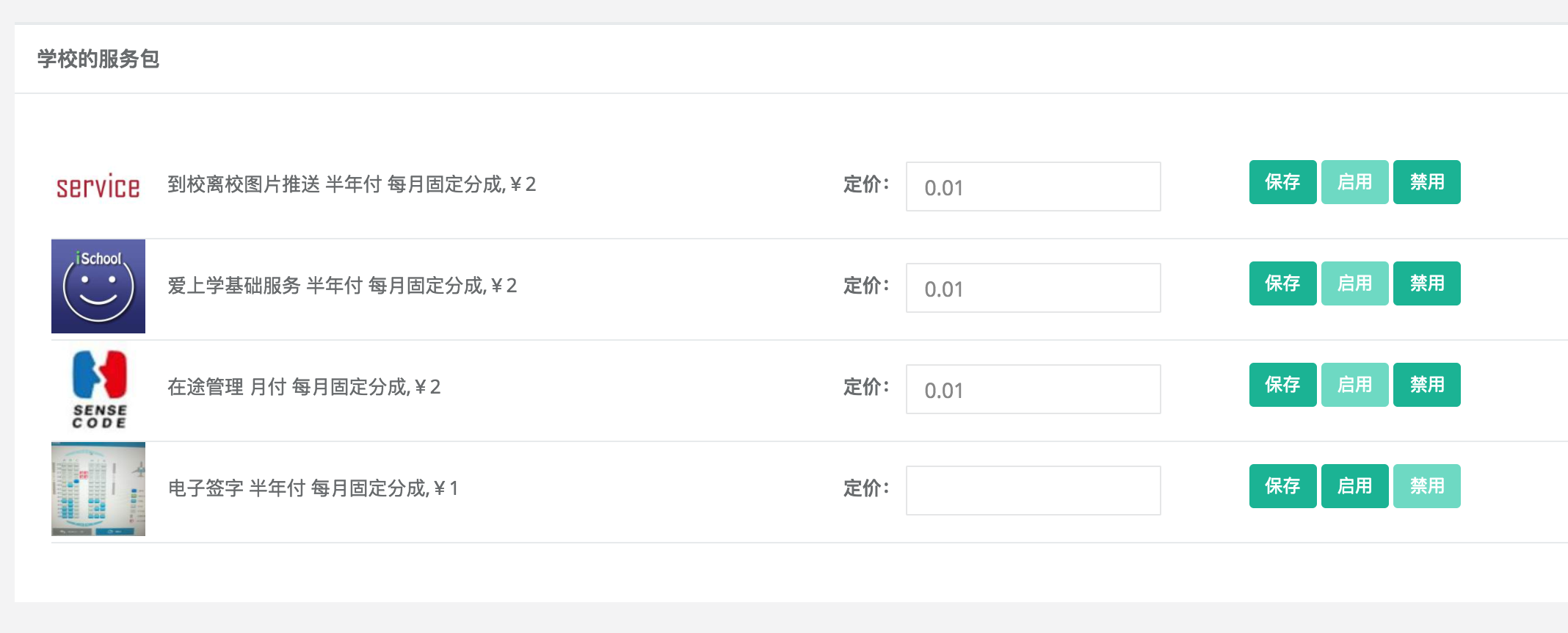Focus the price field for 爱上学基础服务
The width and height of the screenshot is (1568, 633).
coord(1033,288)
